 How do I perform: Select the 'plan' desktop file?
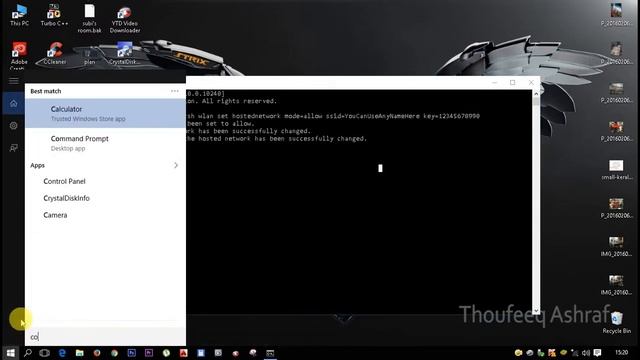pos(89,55)
